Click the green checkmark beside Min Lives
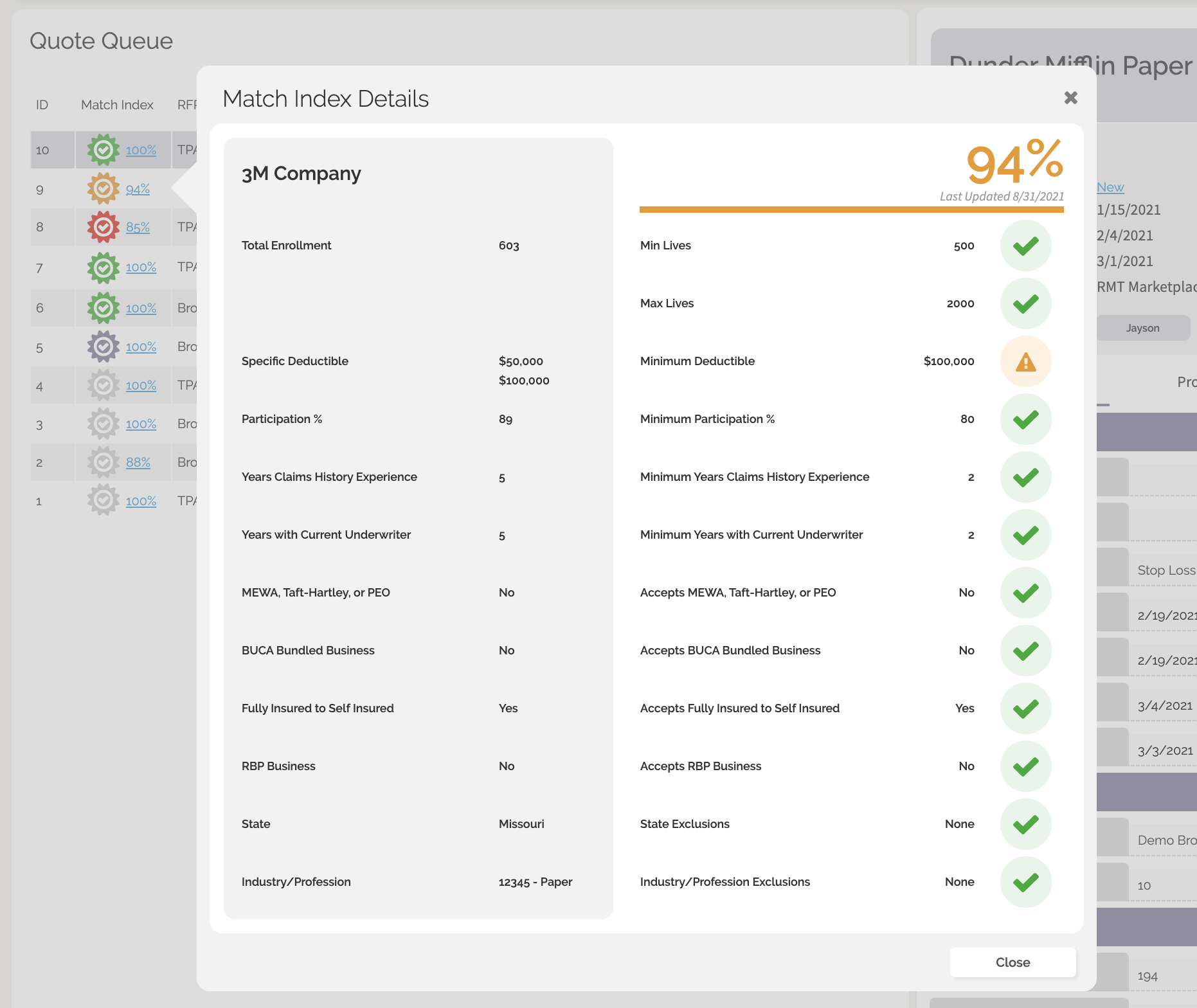The height and width of the screenshot is (1008, 1197). point(1025,246)
